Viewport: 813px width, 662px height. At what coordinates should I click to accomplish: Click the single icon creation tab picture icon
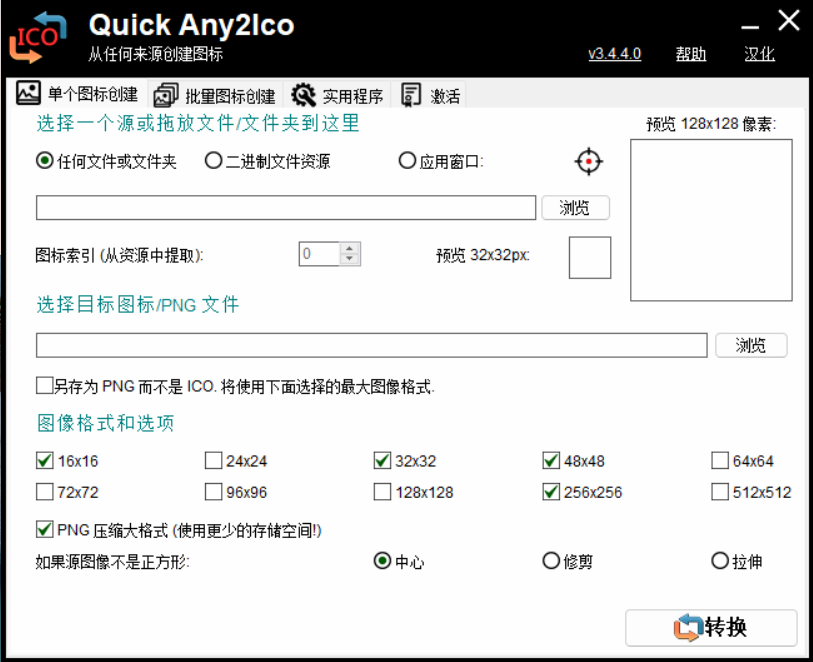click(28, 93)
